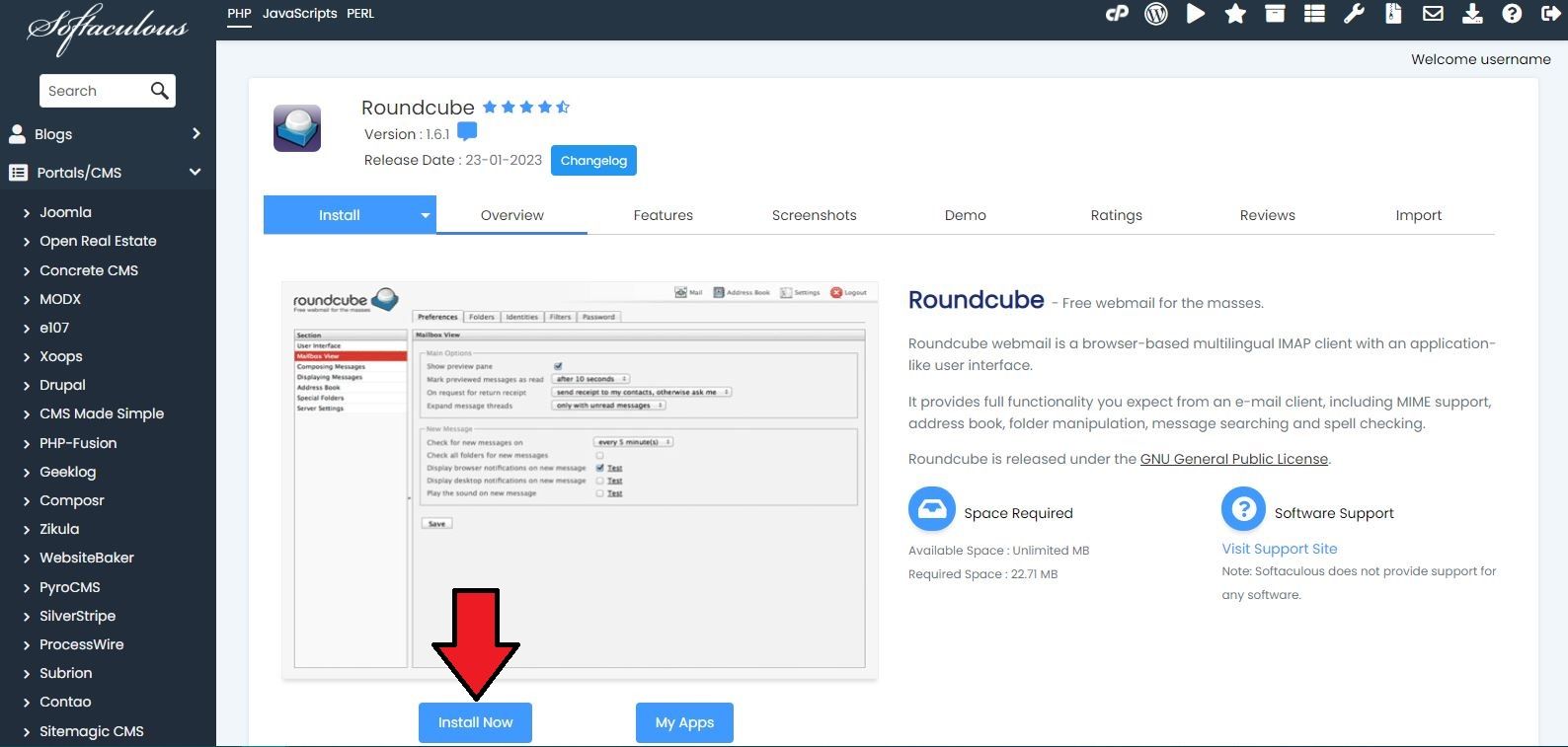Click the WordPress manager icon

pyautogui.click(x=1155, y=14)
